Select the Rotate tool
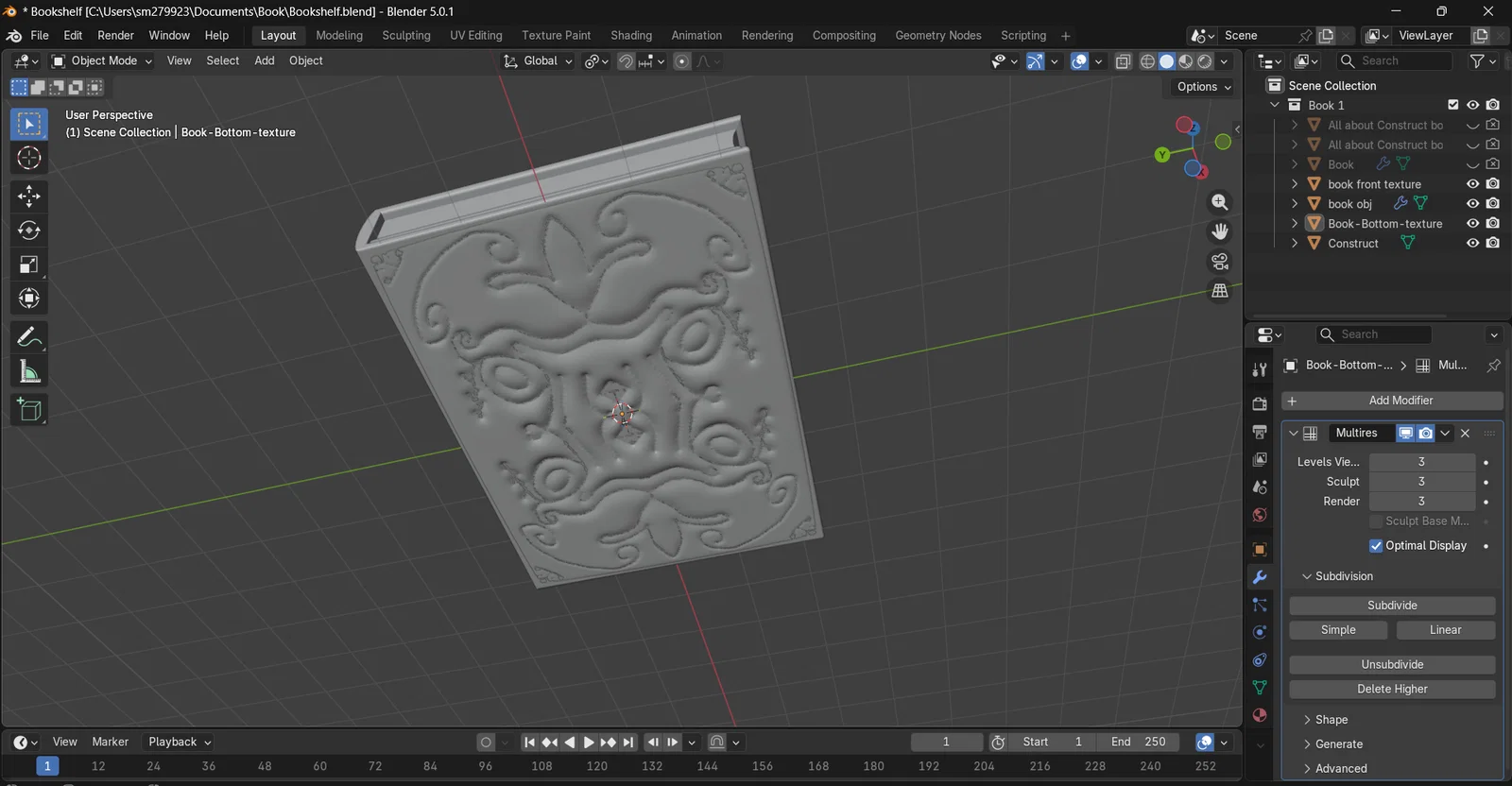 click(29, 231)
